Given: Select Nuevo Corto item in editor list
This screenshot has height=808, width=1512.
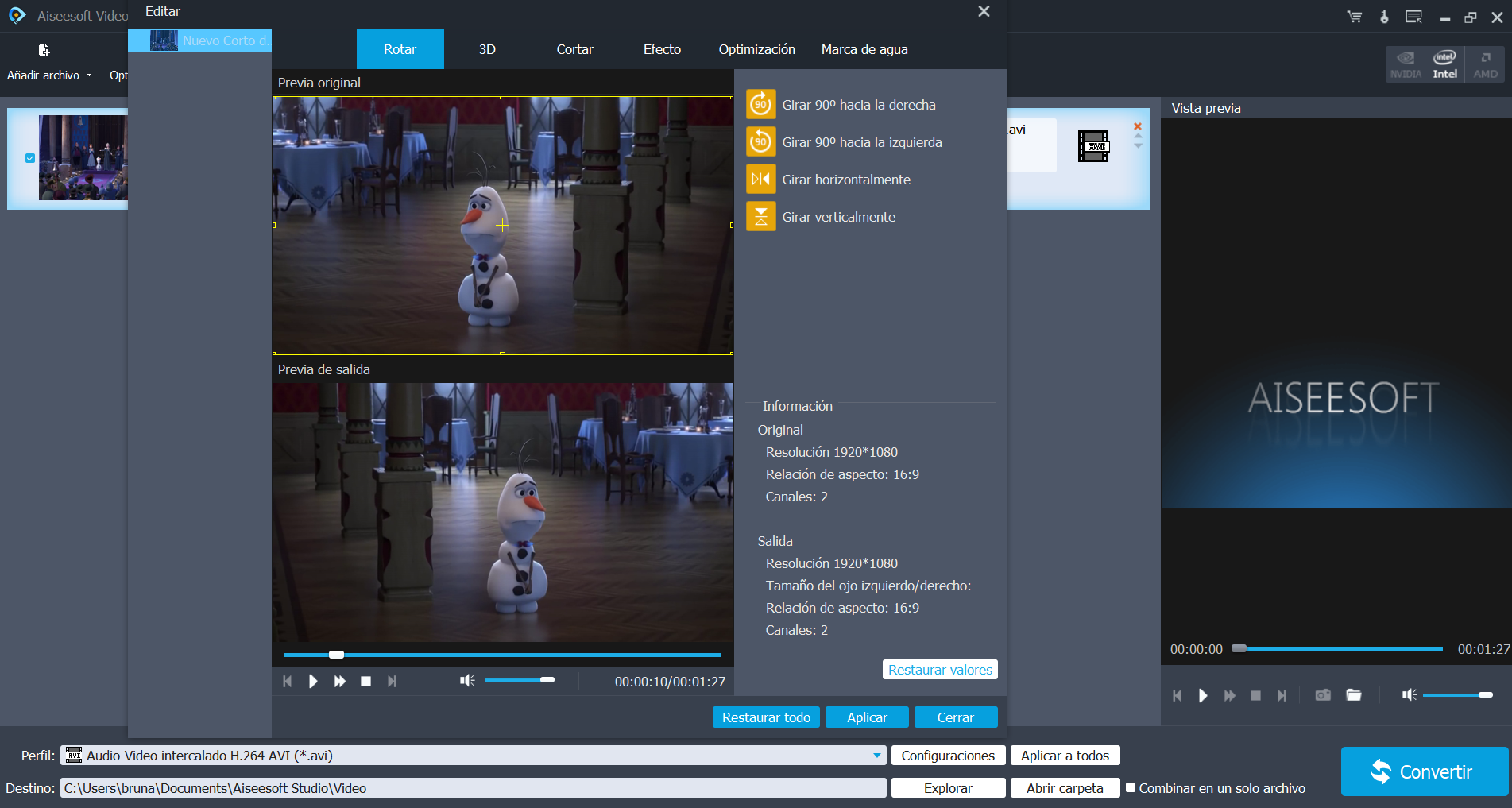Looking at the screenshot, I should tap(200, 41).
